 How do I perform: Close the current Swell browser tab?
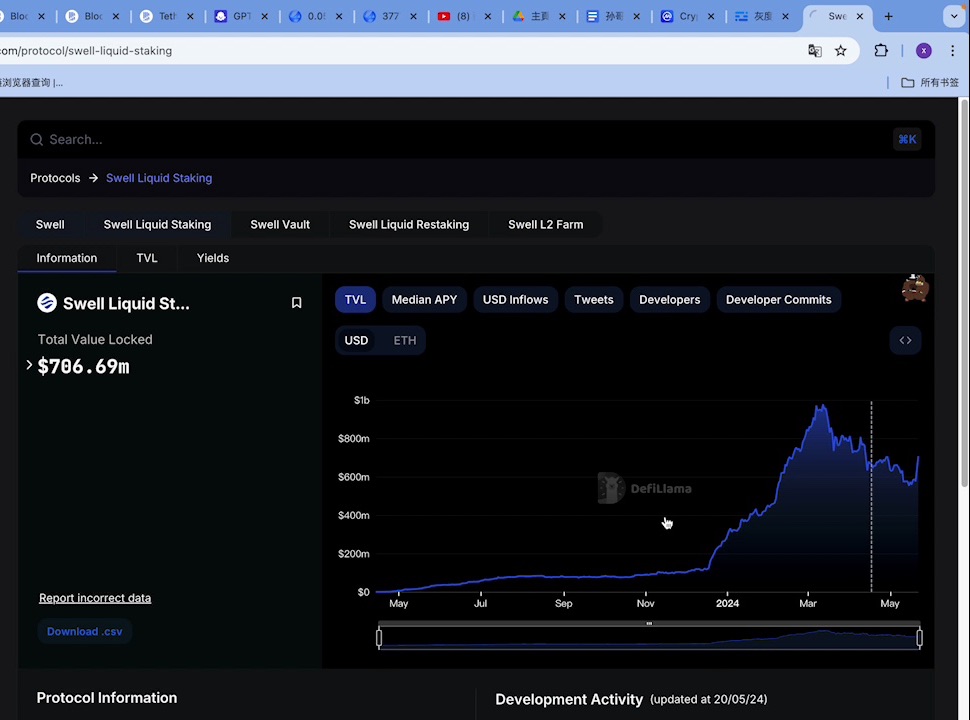[x=860, y=17]
